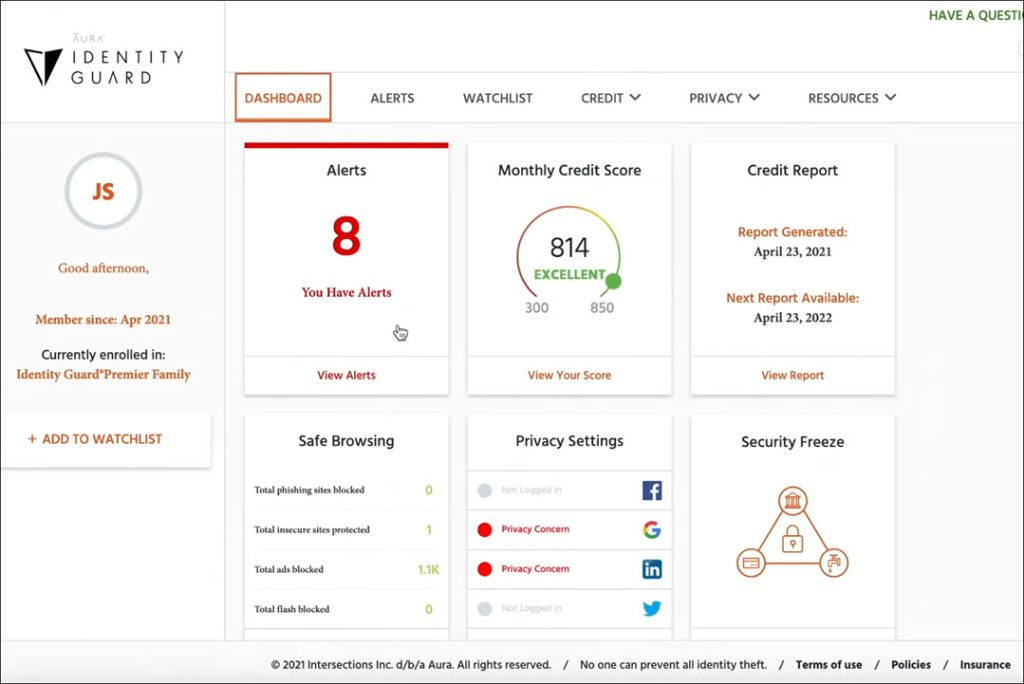Open the Dashboard tab

(x=283, y=97)
